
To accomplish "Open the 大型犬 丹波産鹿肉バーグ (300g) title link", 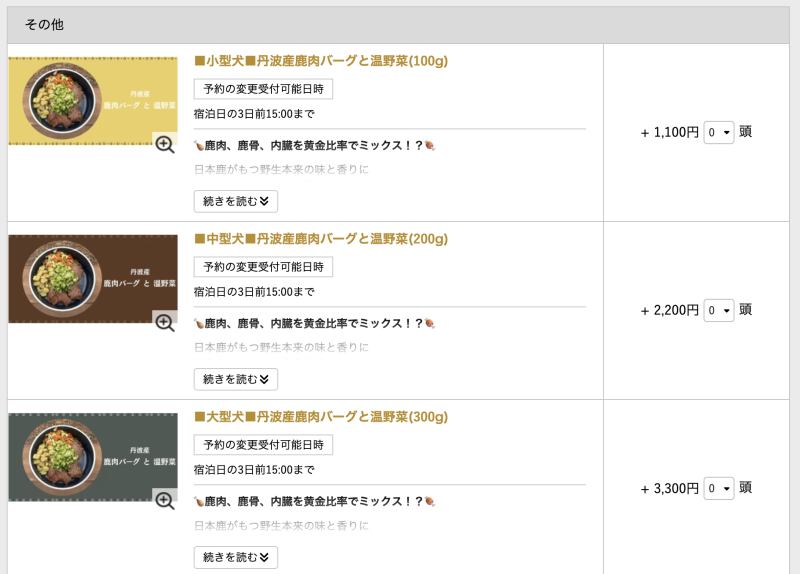I will [320, 417].
